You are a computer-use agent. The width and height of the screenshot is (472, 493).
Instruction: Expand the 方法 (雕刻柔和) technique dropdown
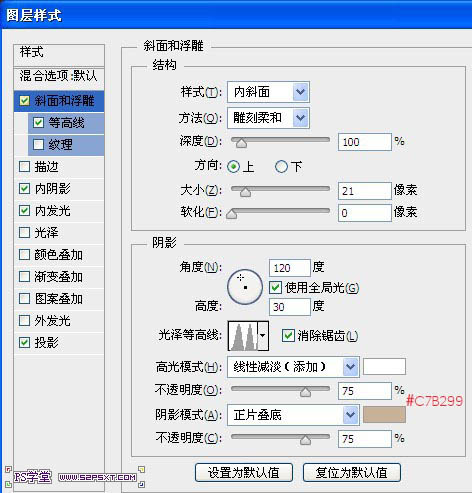[268, 118]
